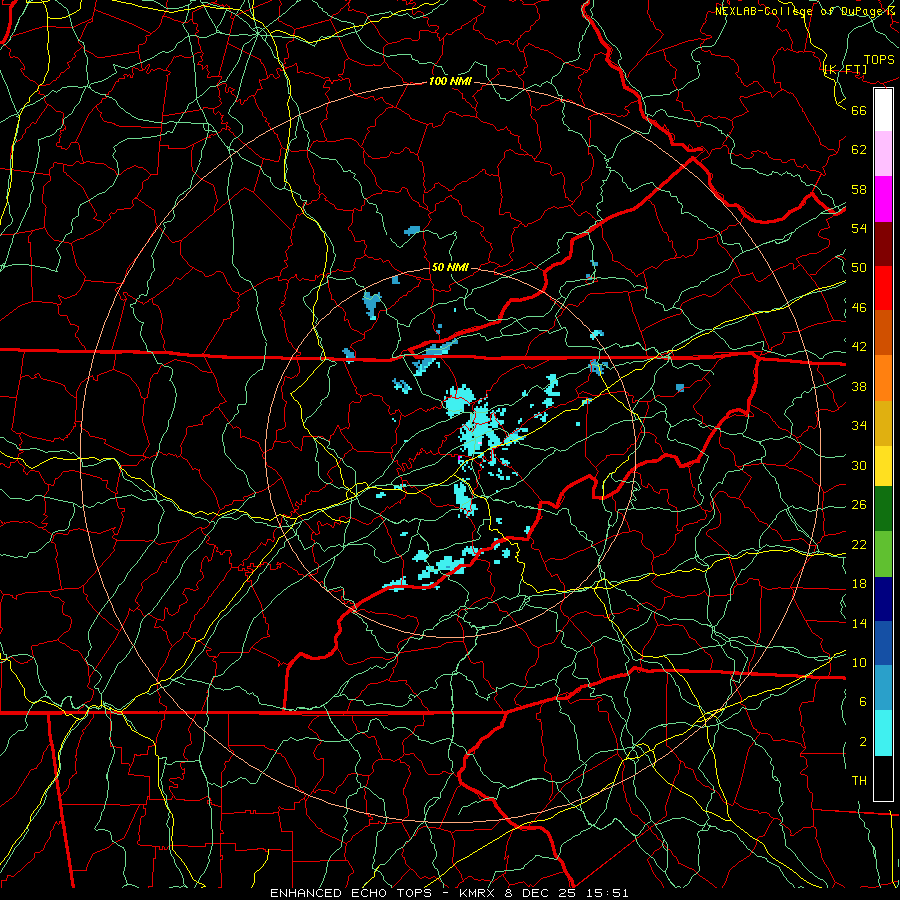The width and height of the screenshot is (900, 900).
Task: Select the legend value 22
Action: (859, 545)
